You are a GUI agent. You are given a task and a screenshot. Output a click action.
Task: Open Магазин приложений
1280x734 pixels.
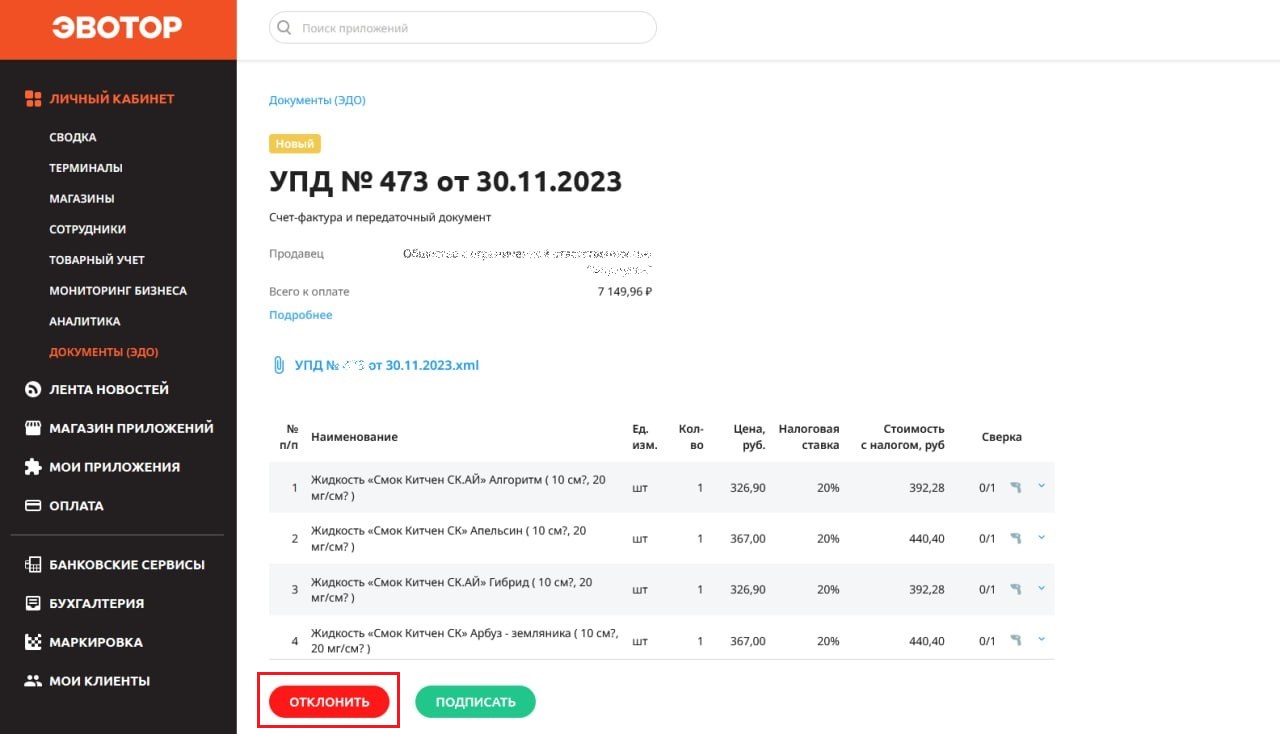pyautogui.click(x=132, y=428)
